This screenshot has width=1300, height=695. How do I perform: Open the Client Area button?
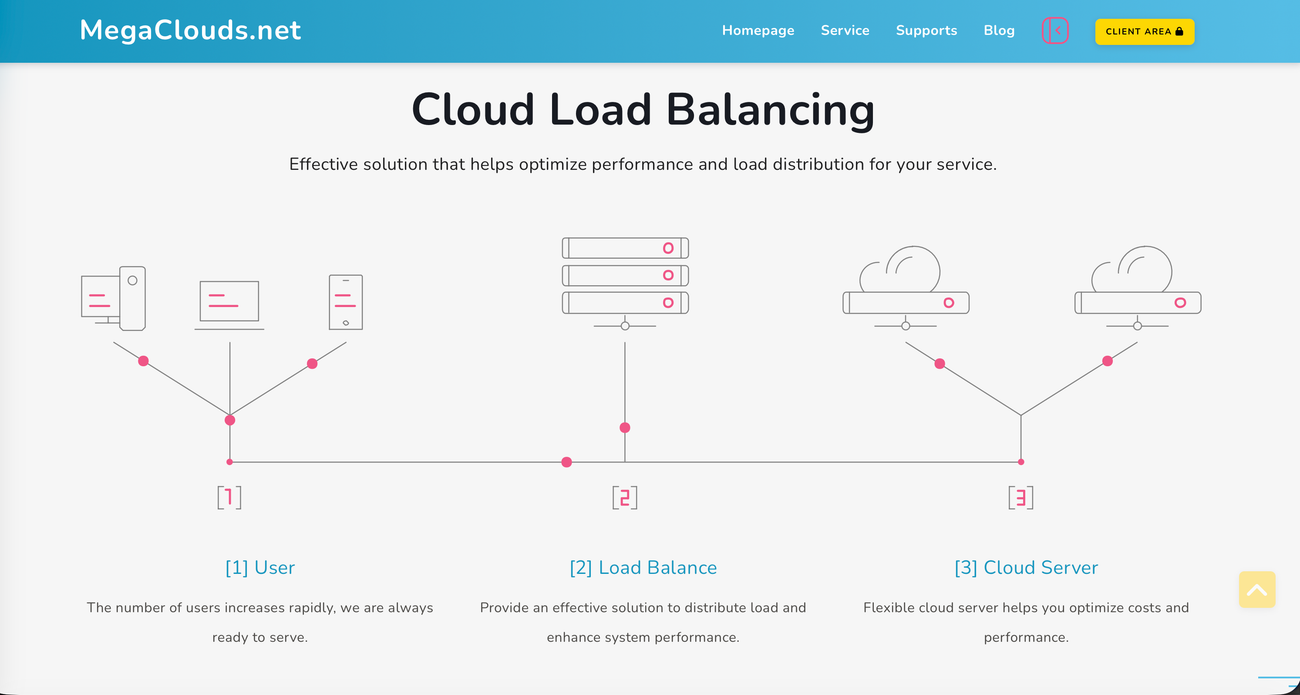click(1144, 31)
